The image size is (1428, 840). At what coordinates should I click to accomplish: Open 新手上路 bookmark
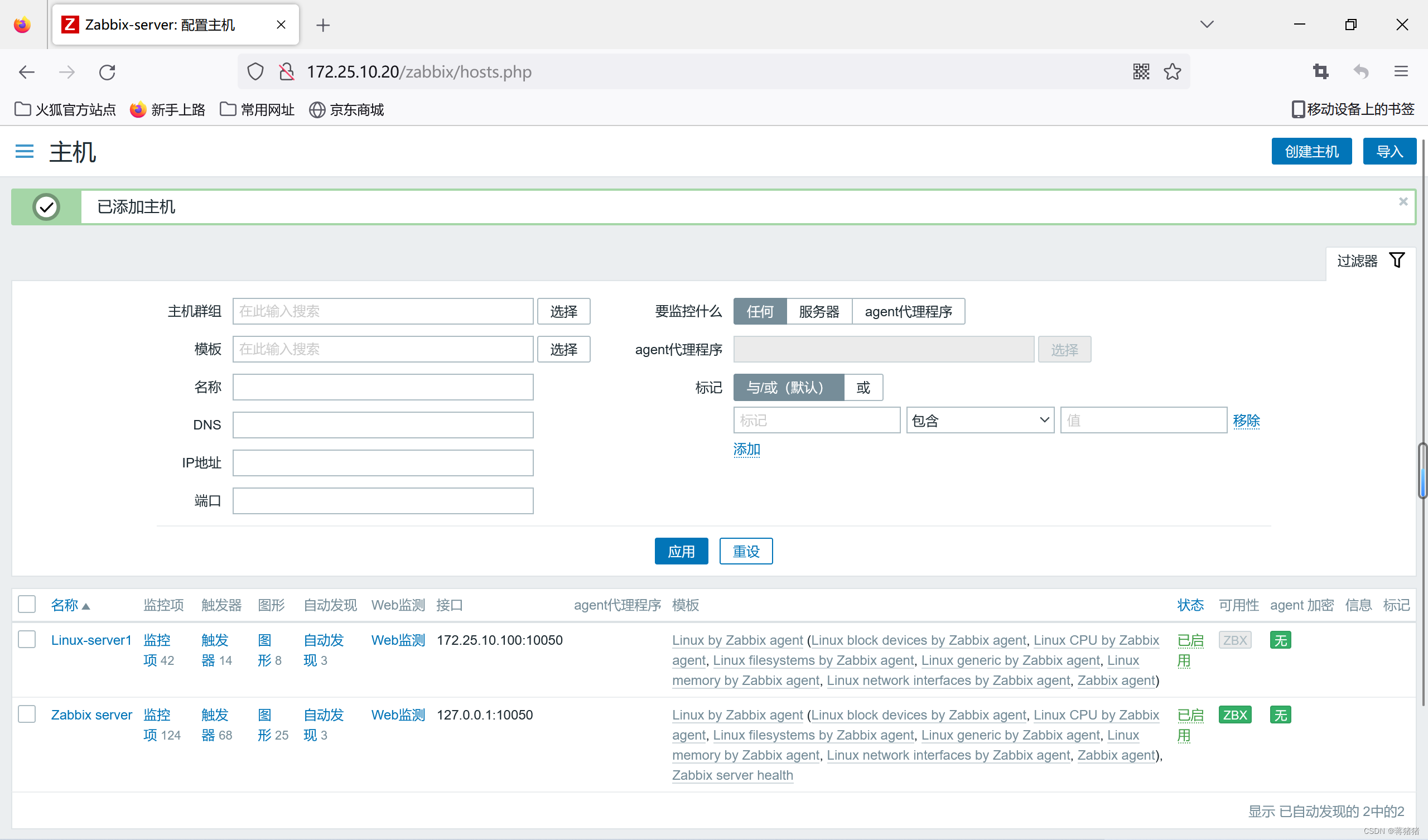click(168, 109)
